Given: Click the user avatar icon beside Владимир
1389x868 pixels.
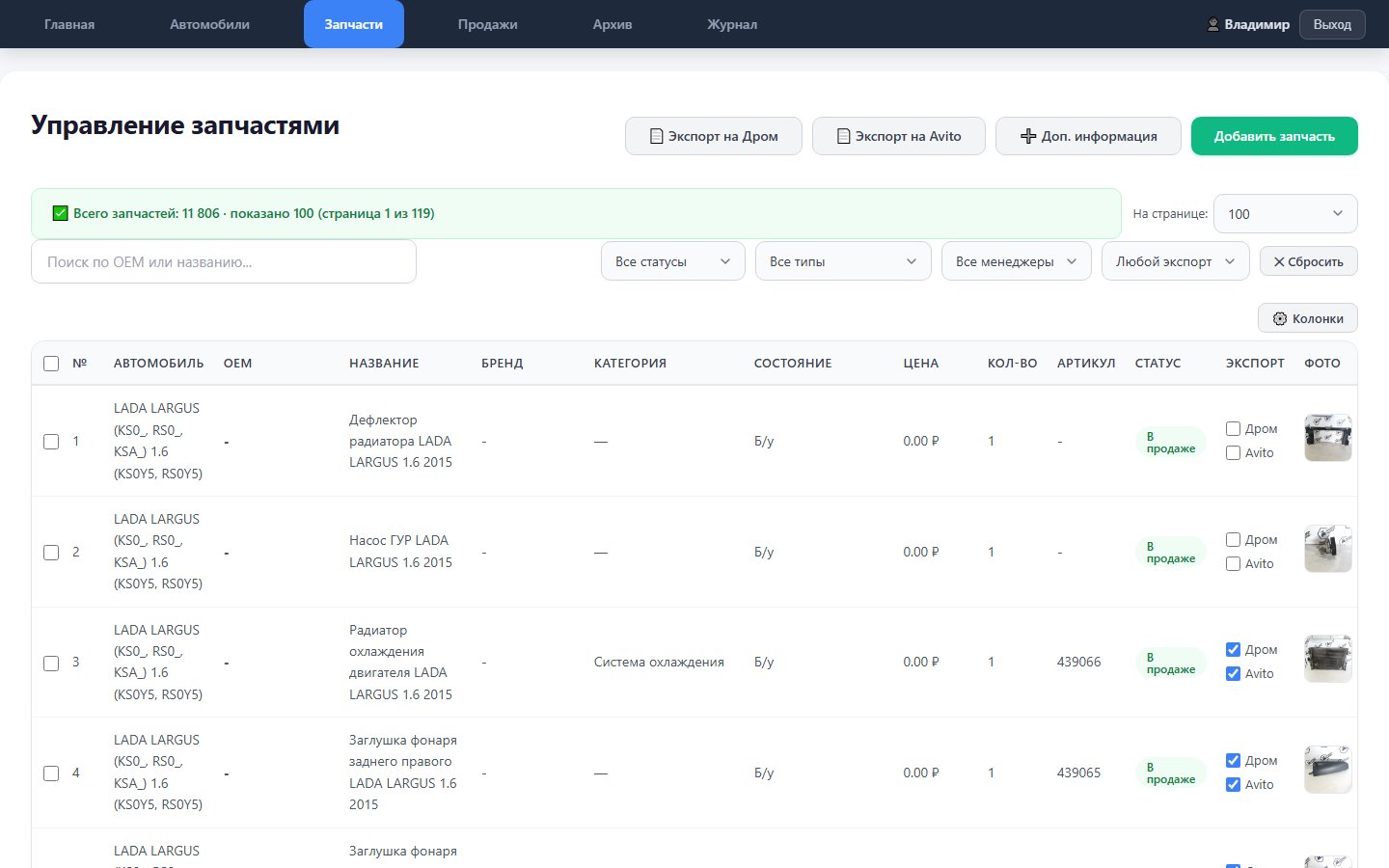Looking at the screenshot, I should 1213,25.
